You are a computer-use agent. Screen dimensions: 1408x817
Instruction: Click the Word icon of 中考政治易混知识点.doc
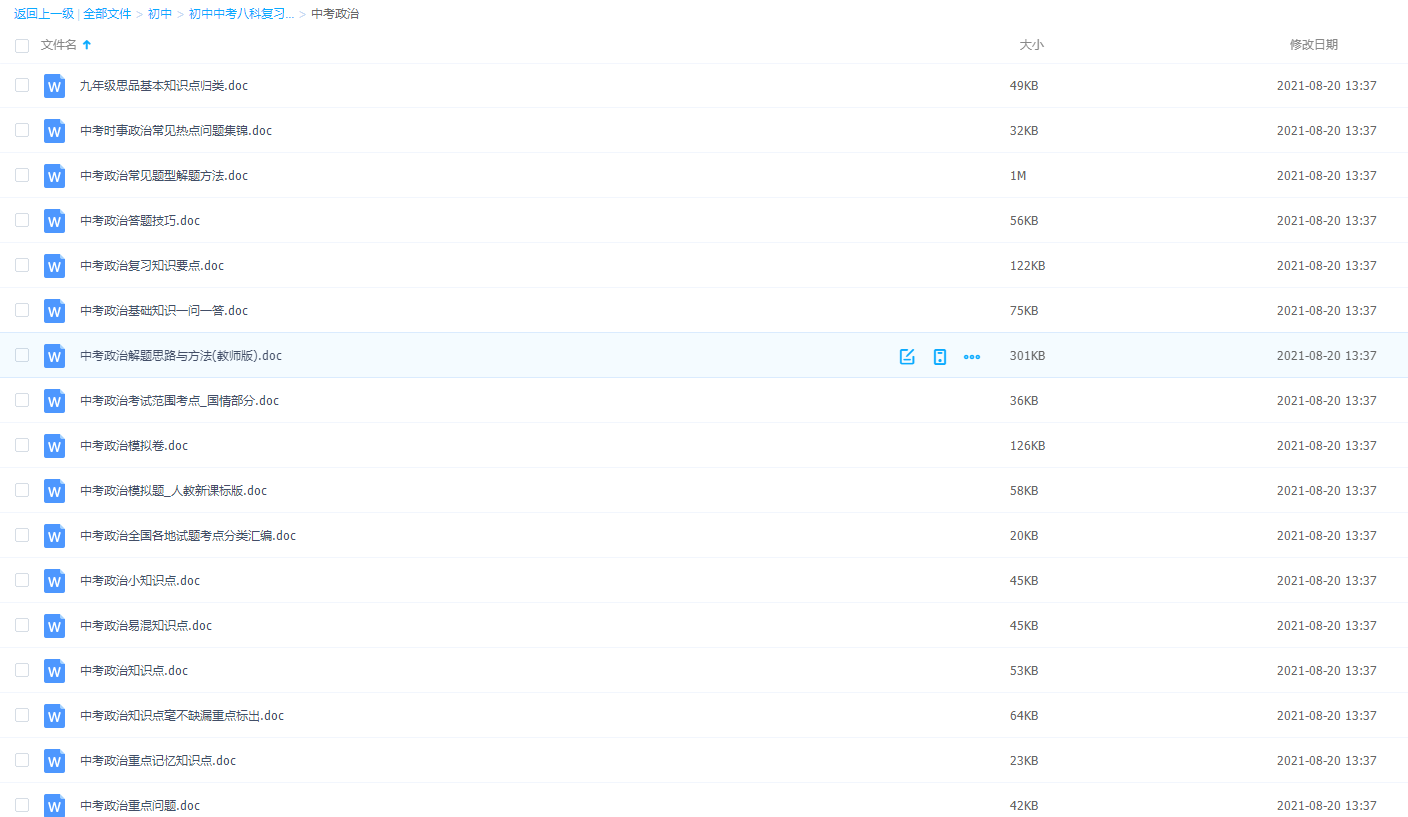[54, 626]
